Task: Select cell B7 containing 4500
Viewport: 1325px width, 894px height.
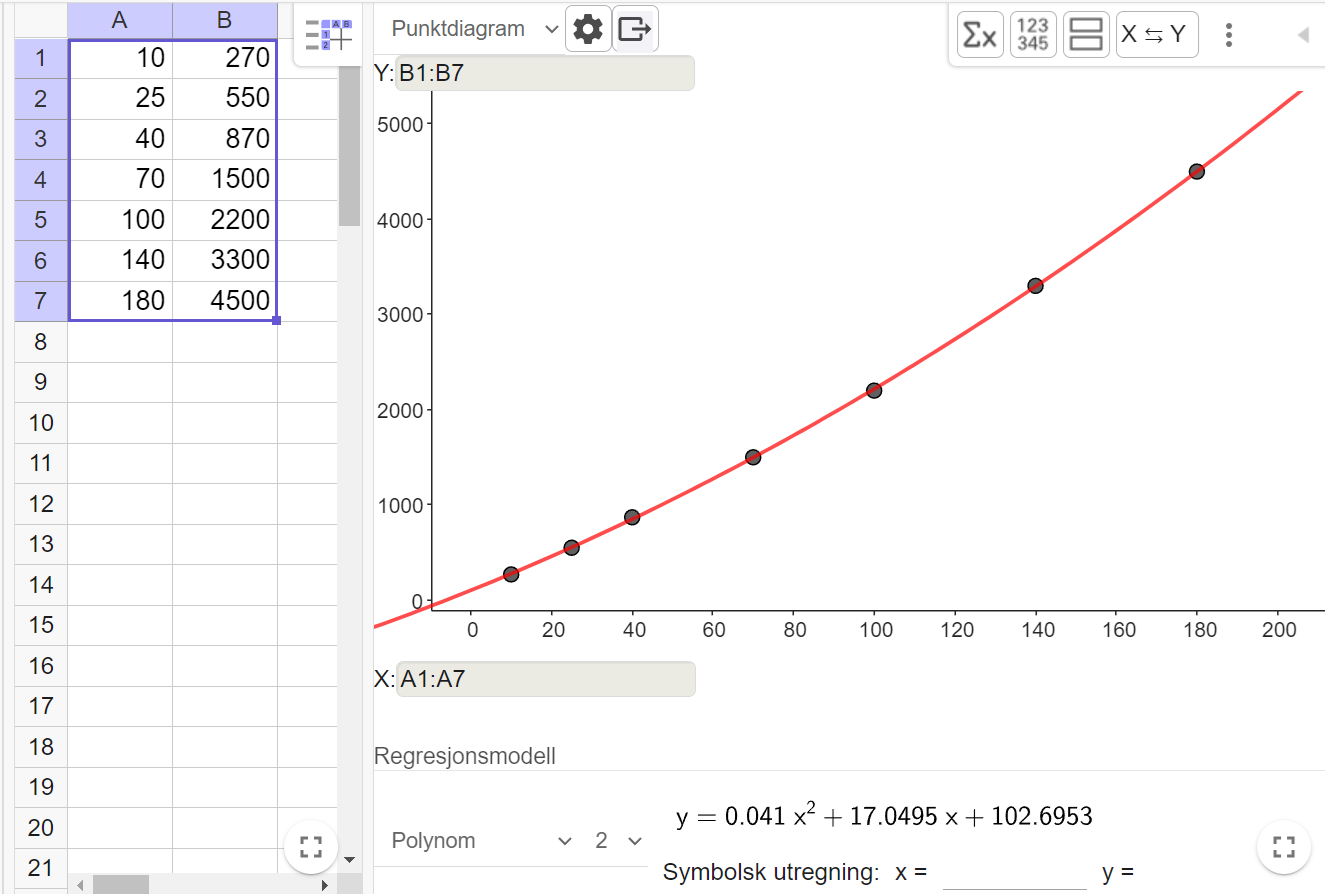Action: click(224, 300)
